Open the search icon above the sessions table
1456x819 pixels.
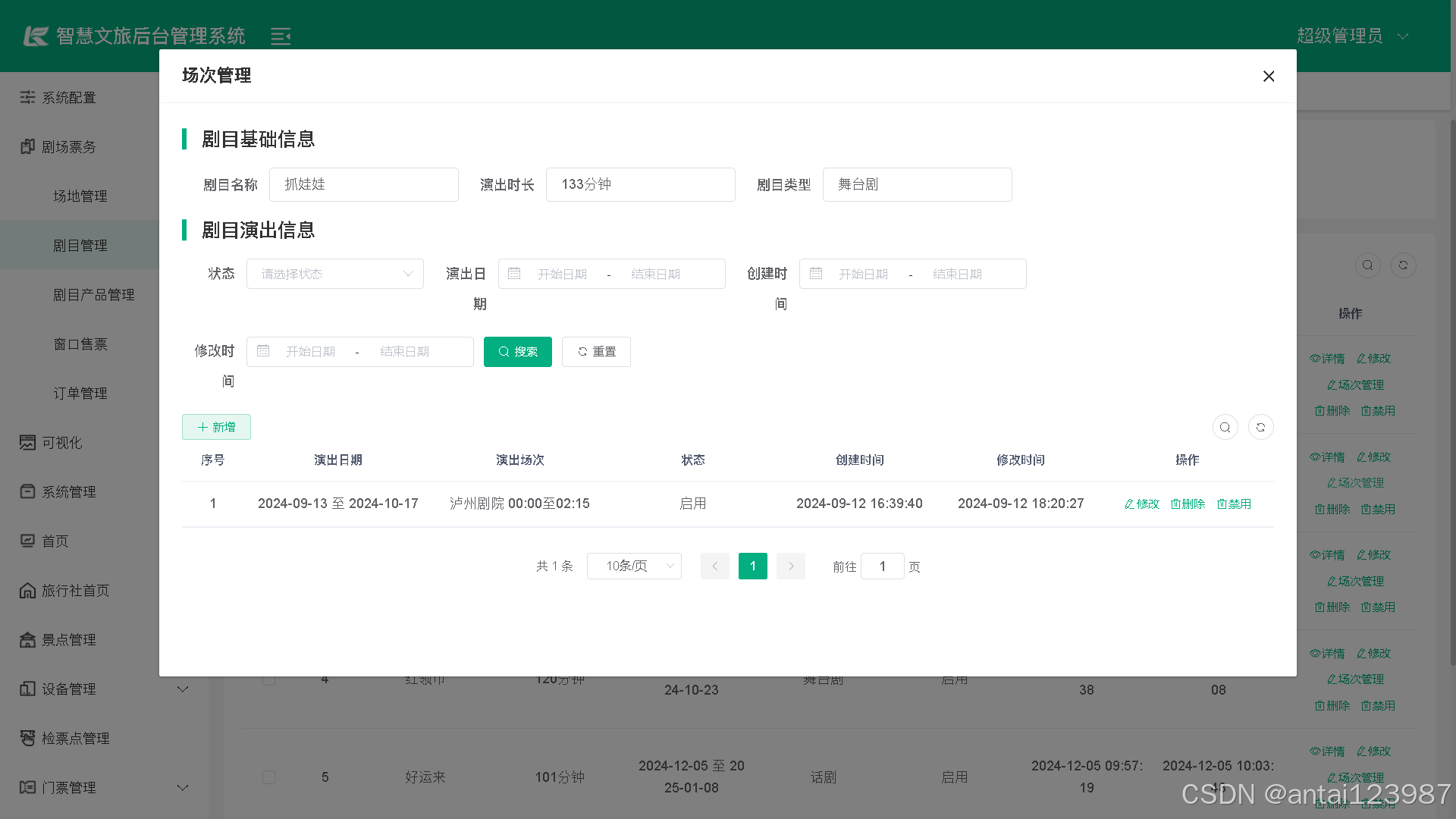[x=1225, y=427]
